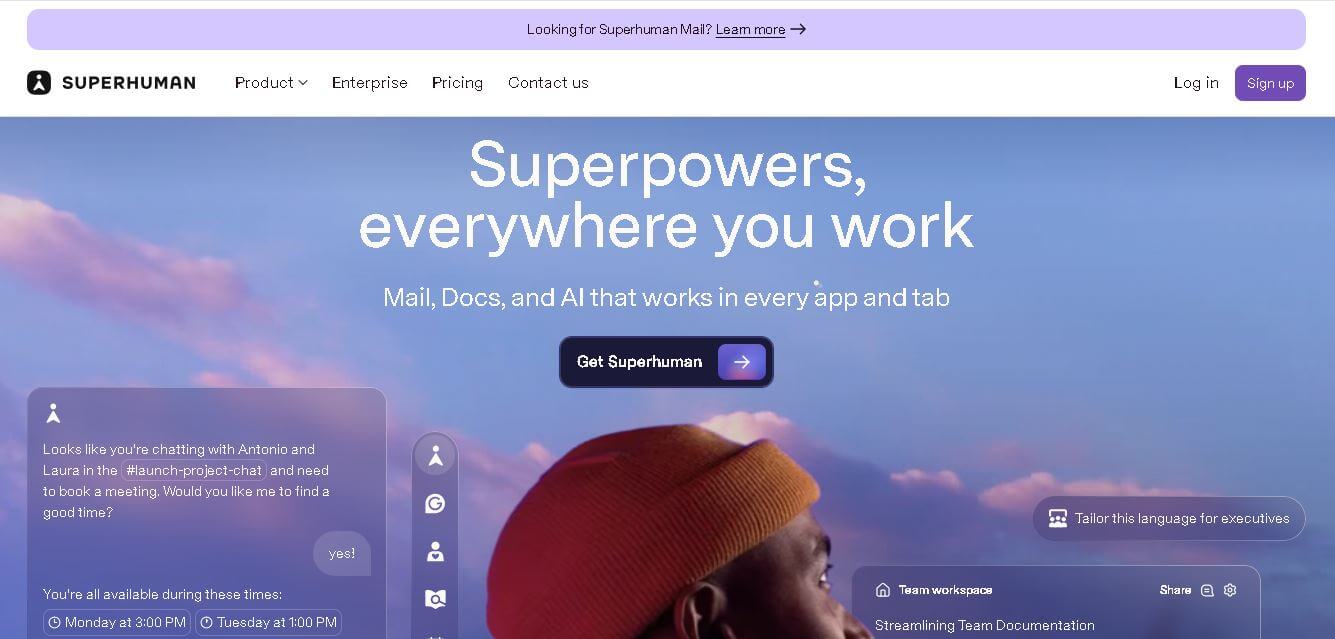
Task: Click the purple arrow on Get Superhuman
Action: coord(742,362)
